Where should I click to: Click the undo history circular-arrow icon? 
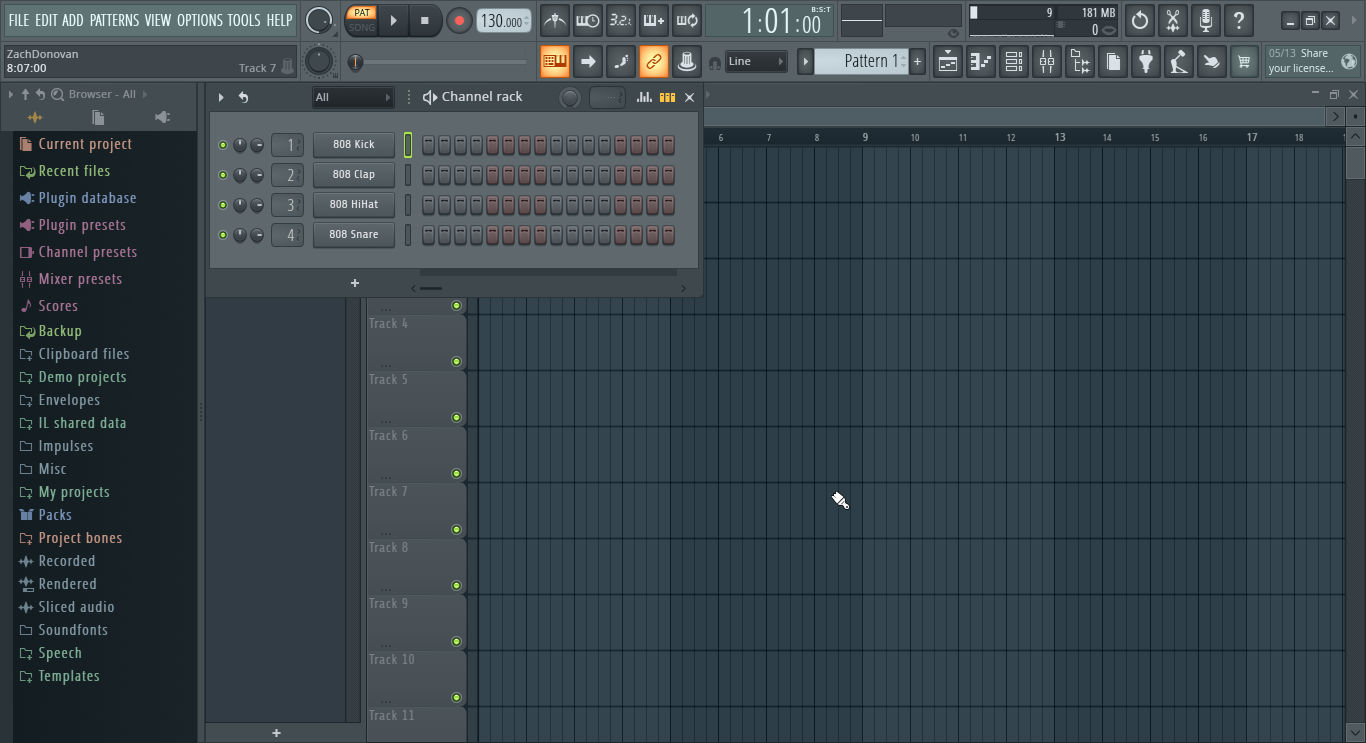click(1140, 20)
